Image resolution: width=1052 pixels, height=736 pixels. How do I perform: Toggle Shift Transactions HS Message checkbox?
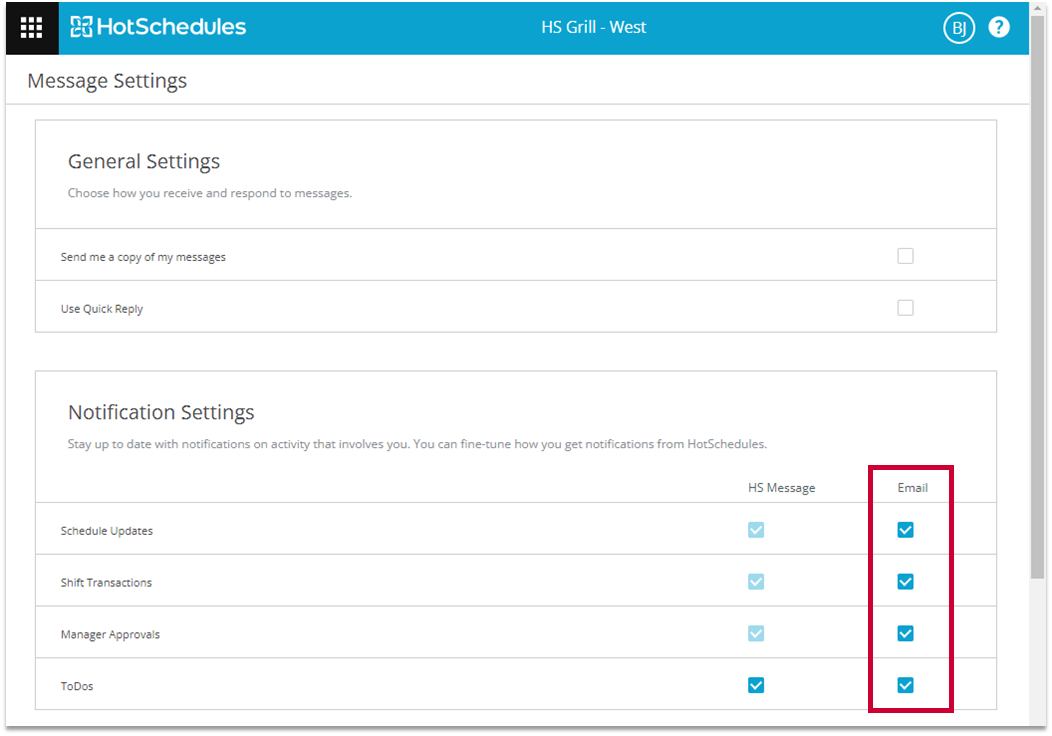pyautogui.click(x=755, y=582)
